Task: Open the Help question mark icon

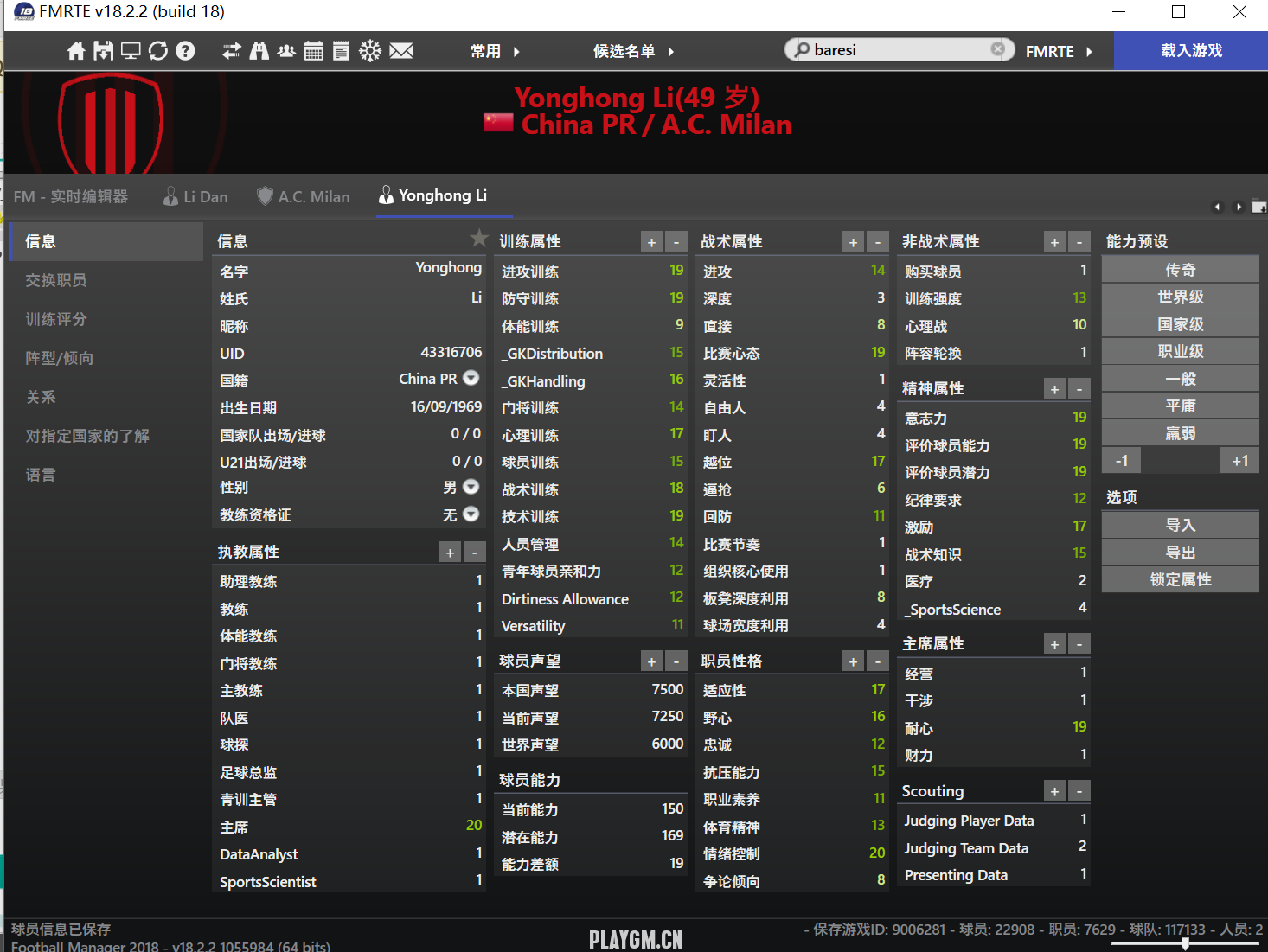Action: click(x=185, y=51)
